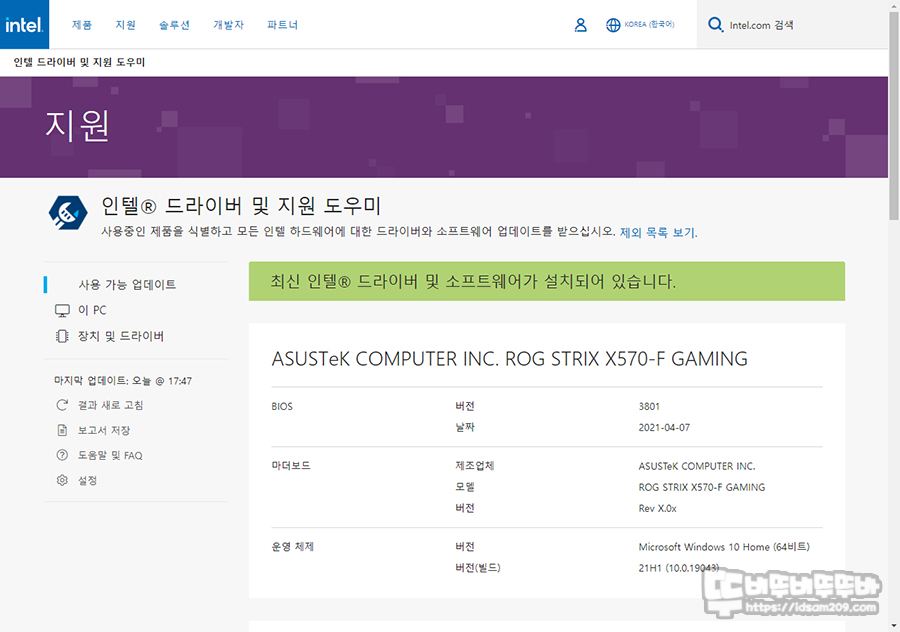
Task: Open the 장치 및 드라이버 section
Action: pos(121,336)
